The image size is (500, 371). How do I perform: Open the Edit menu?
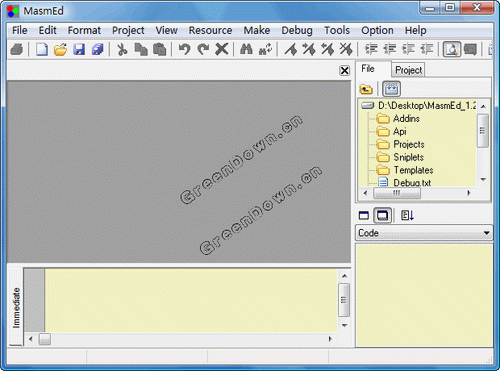pos(48,30)
